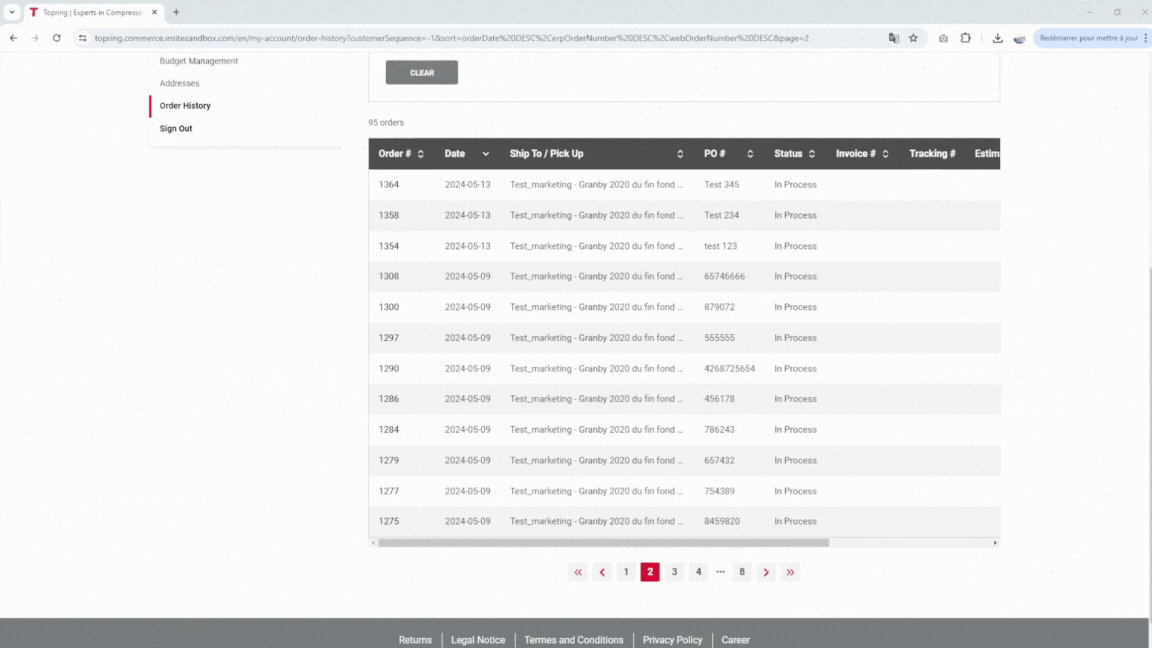Select current page 2 button

[650, 572]
